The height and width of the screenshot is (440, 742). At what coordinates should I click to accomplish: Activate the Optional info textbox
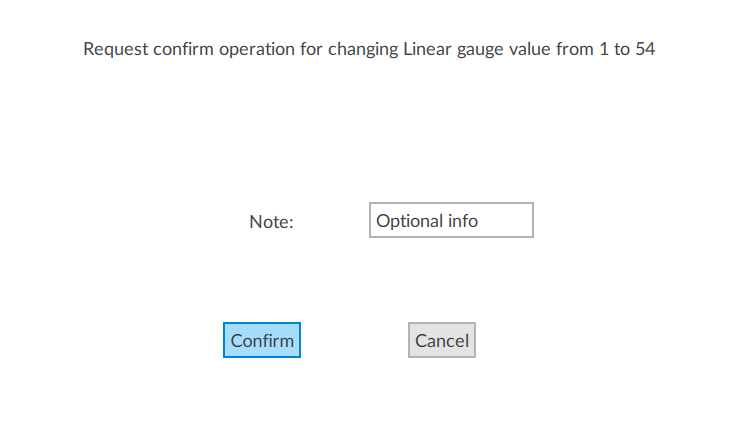451,221
